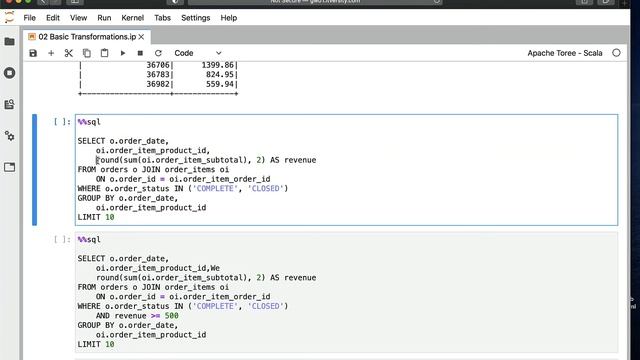Open the Commands palette sidebar icon
640x360 pixels.
pyautogui.click(x=9, y=104)
